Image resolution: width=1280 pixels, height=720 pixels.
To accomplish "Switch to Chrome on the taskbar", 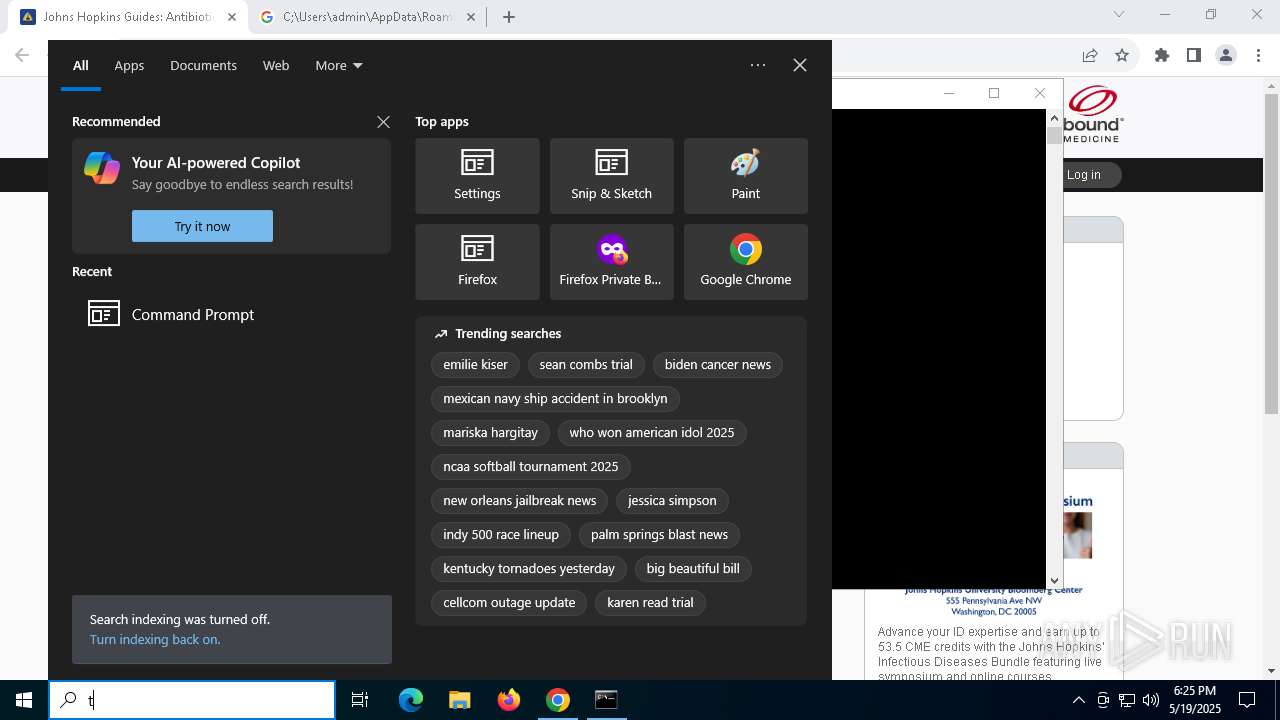I will [558, 700].
